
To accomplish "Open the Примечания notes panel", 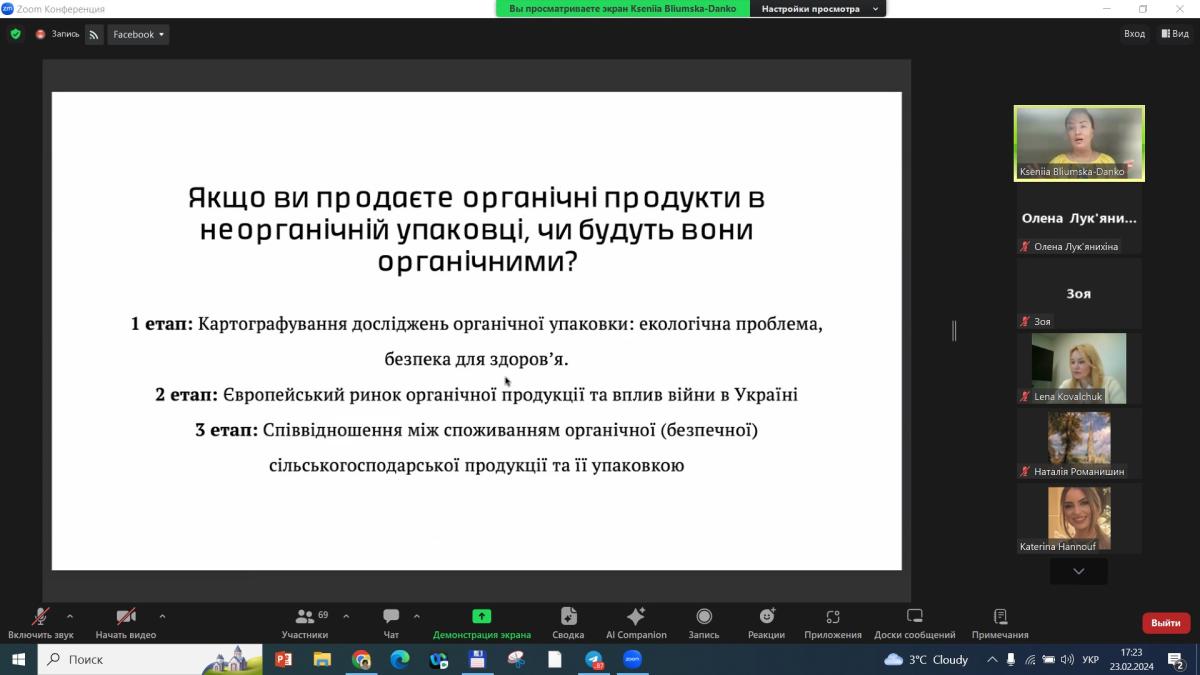I will point(999,623).
